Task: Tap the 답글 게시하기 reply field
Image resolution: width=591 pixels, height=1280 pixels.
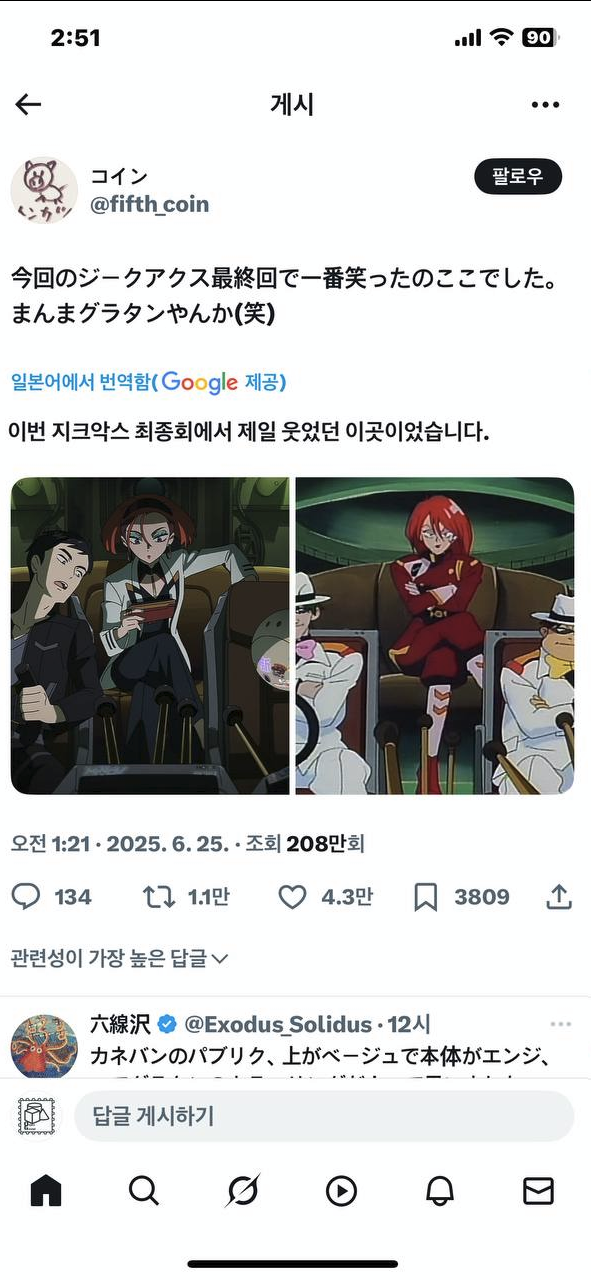Action: pyautogui.click(x=324, y=1116)
